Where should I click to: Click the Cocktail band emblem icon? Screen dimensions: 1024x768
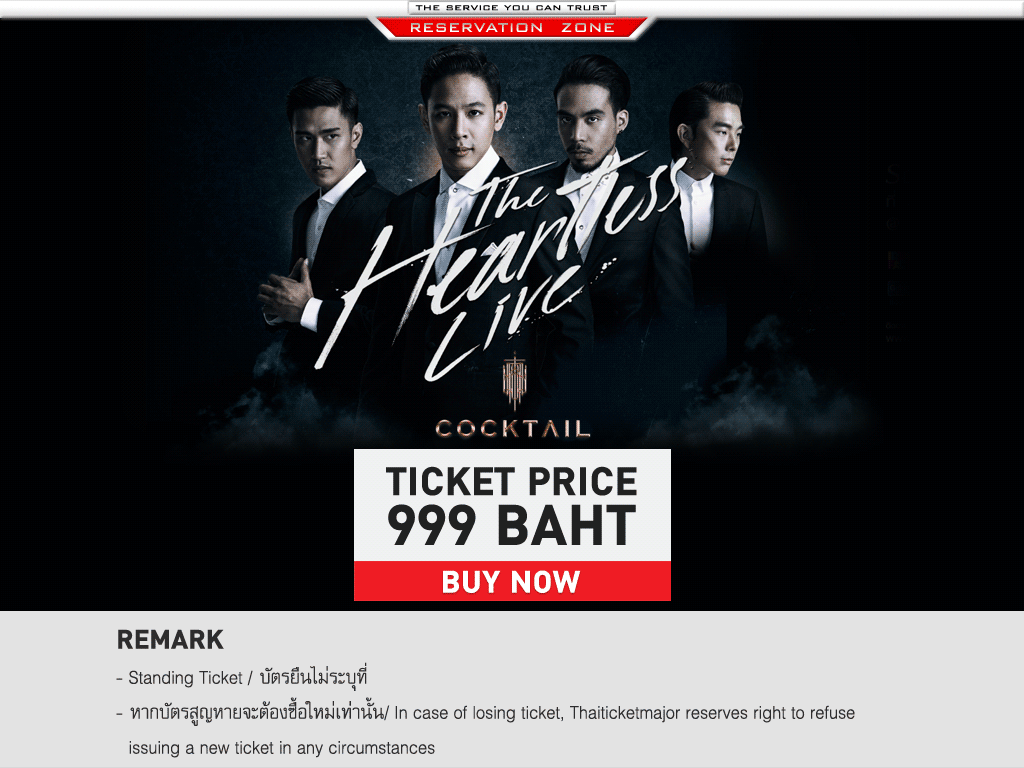click(x=514, y=381)
